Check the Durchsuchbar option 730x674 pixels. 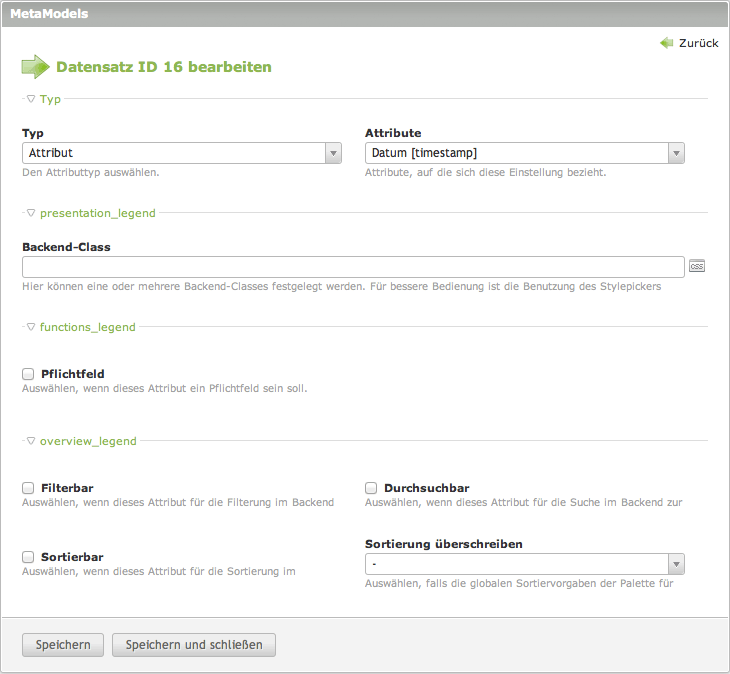[x=371, y=488]
